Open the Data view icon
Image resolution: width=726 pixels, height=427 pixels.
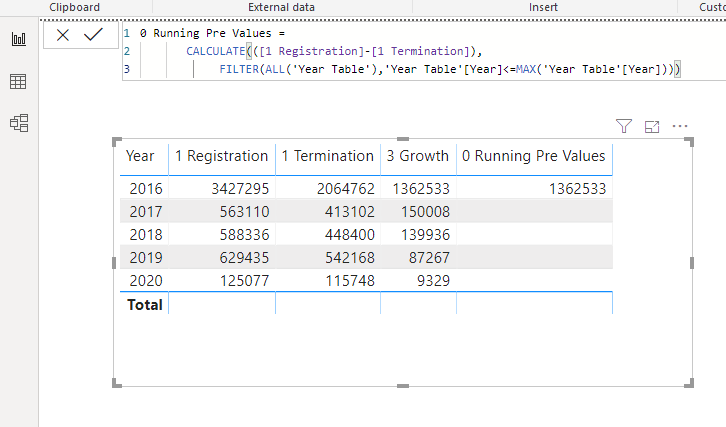pos(18,82)
